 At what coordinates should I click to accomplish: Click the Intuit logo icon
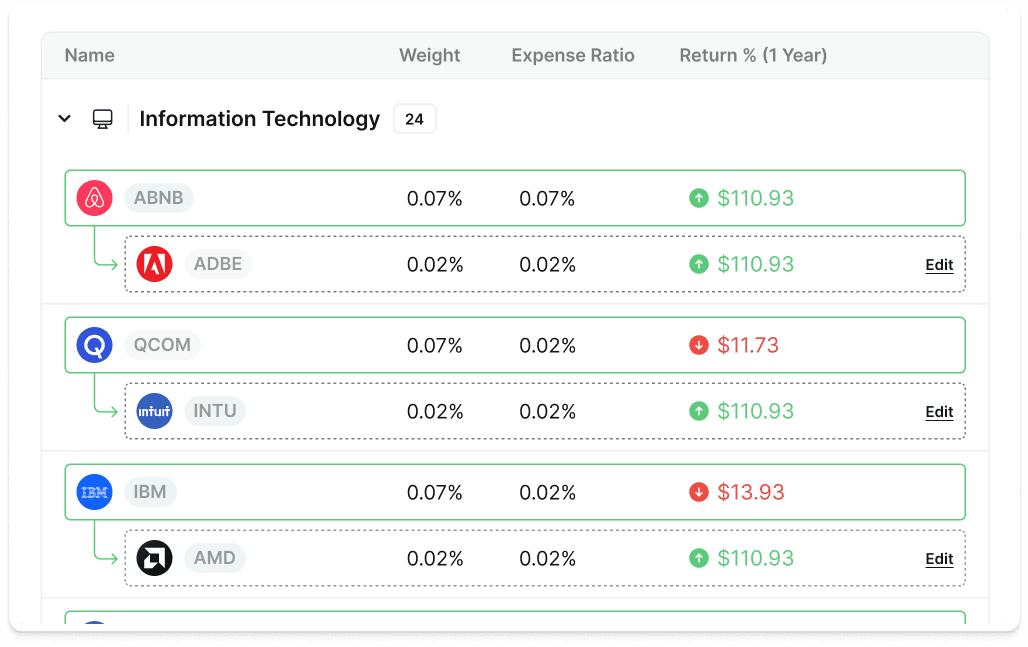click(155, 411)
